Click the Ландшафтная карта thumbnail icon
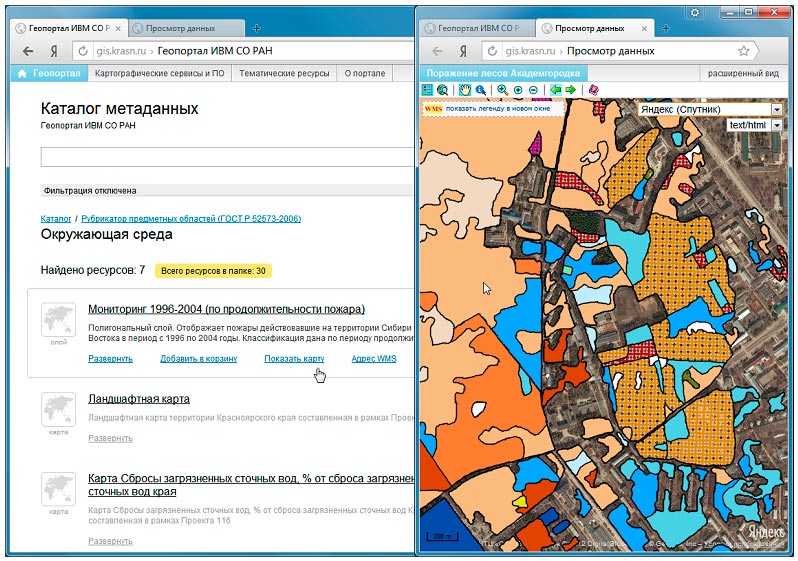 pos(59,410)
